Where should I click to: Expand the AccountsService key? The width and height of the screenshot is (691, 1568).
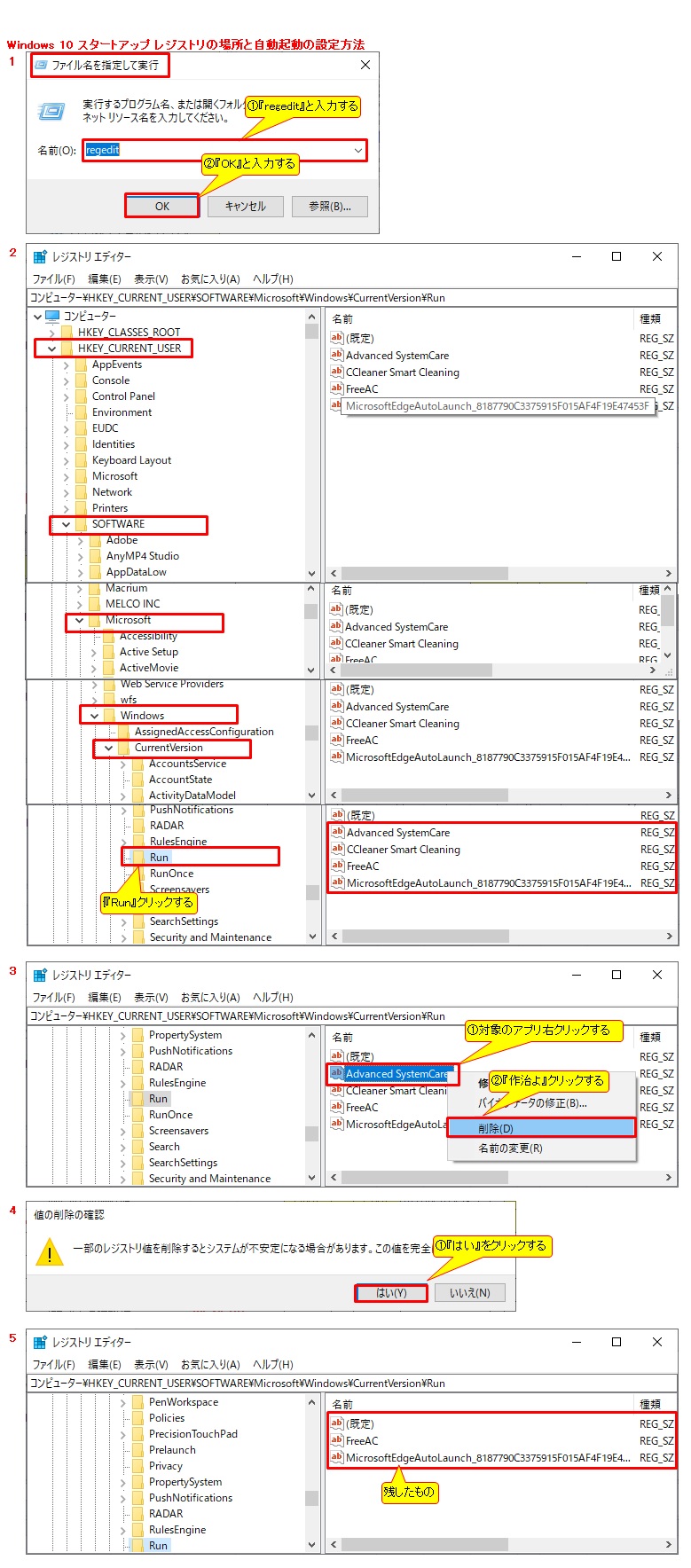pyautogui.click(x=123, y=764)
